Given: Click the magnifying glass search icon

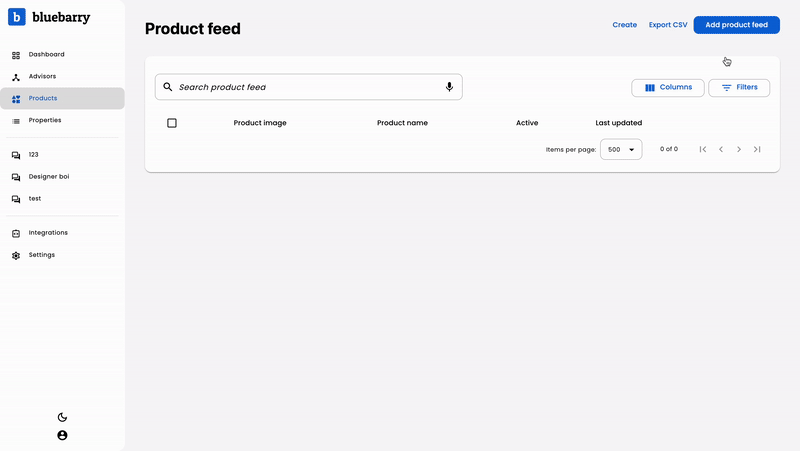Looking at the screenshot, I should [x=167, y=87].
